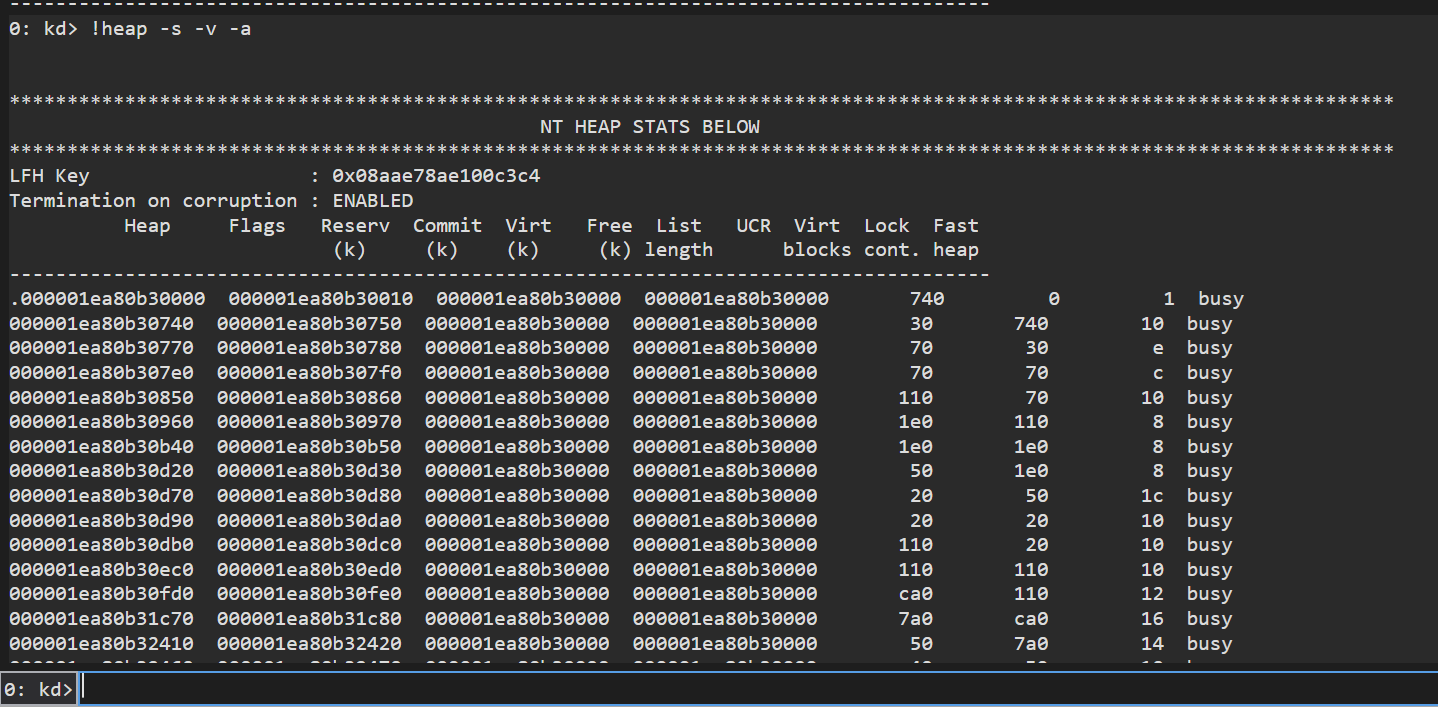Click the "Flags" column header

(257, 226)
